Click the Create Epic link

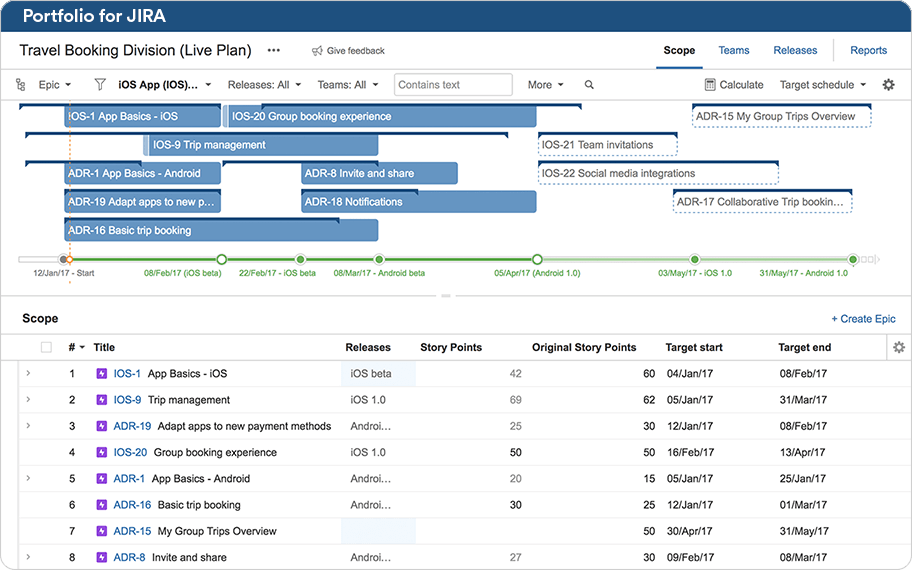coord(863,319)
